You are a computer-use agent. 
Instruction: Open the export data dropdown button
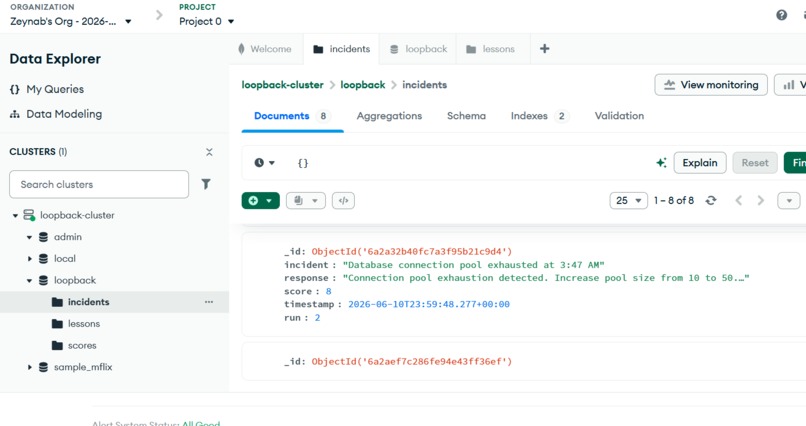coord(306,200)
